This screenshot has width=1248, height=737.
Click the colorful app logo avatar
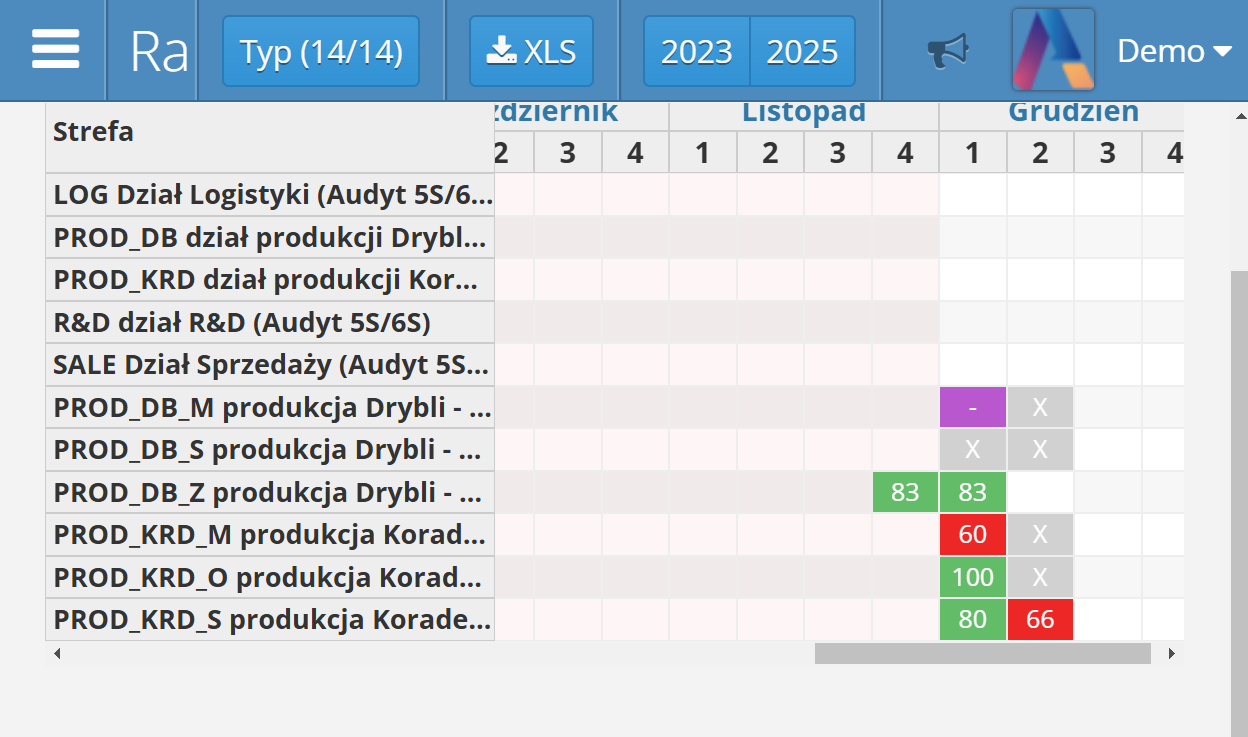[1053, 50]
